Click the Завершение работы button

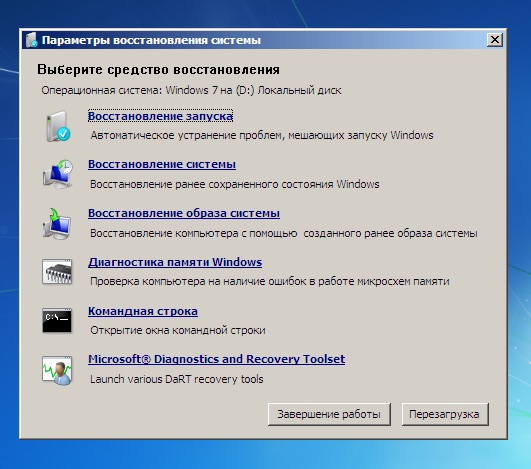pyautogui.click(x=329, y=414)
